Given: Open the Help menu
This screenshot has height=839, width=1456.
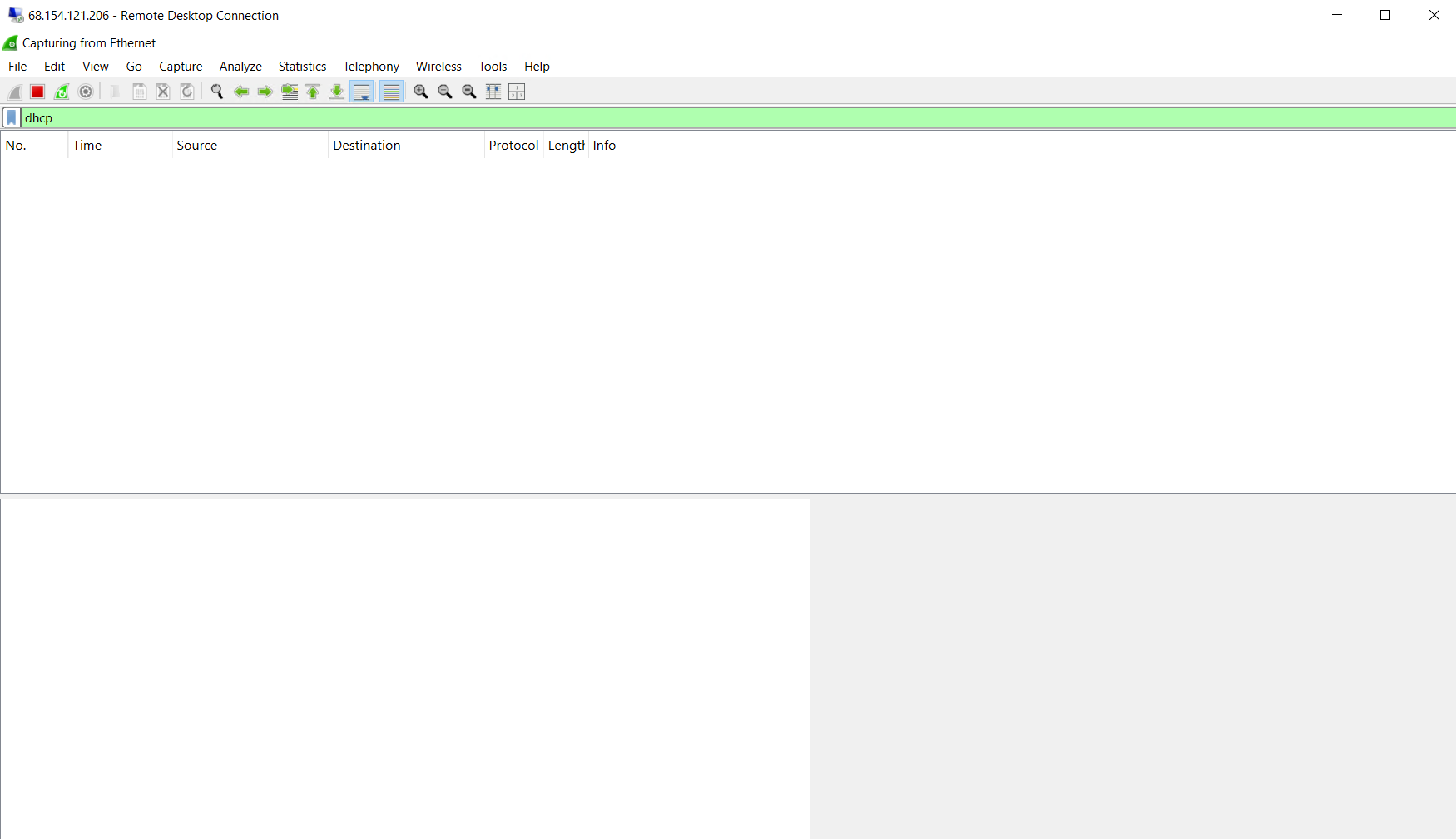Looking at the screenshot, I should 537,67.
